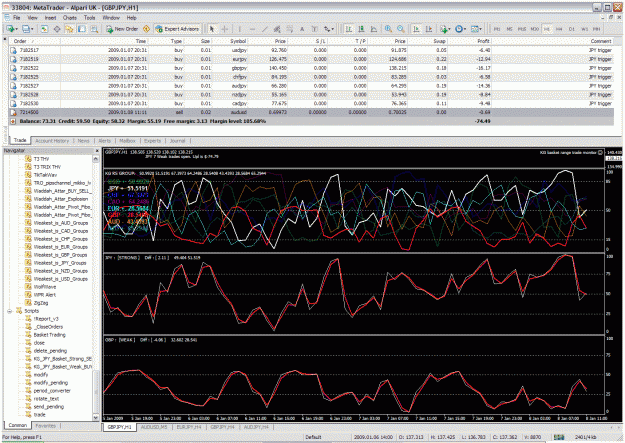Open the new chart dropdown icon

coord(12,29)
